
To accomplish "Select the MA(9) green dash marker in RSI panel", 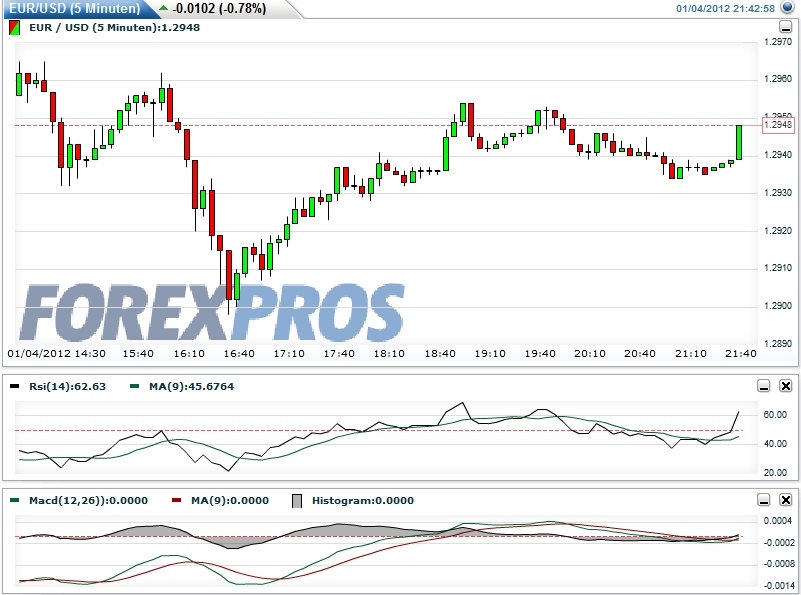I will [134, 384].
